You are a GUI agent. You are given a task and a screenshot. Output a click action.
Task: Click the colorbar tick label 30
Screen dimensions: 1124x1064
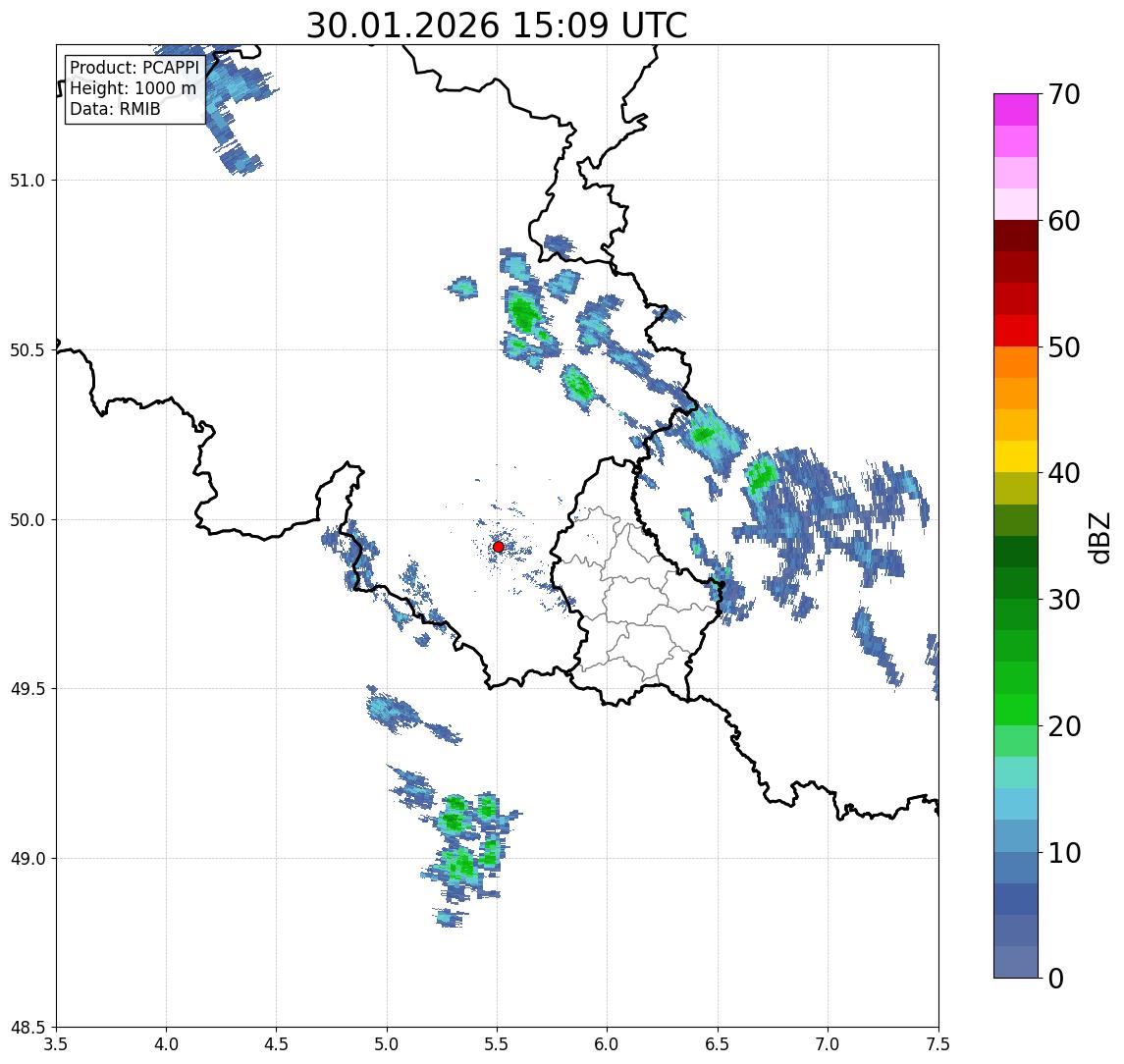tap(1064, 600)
